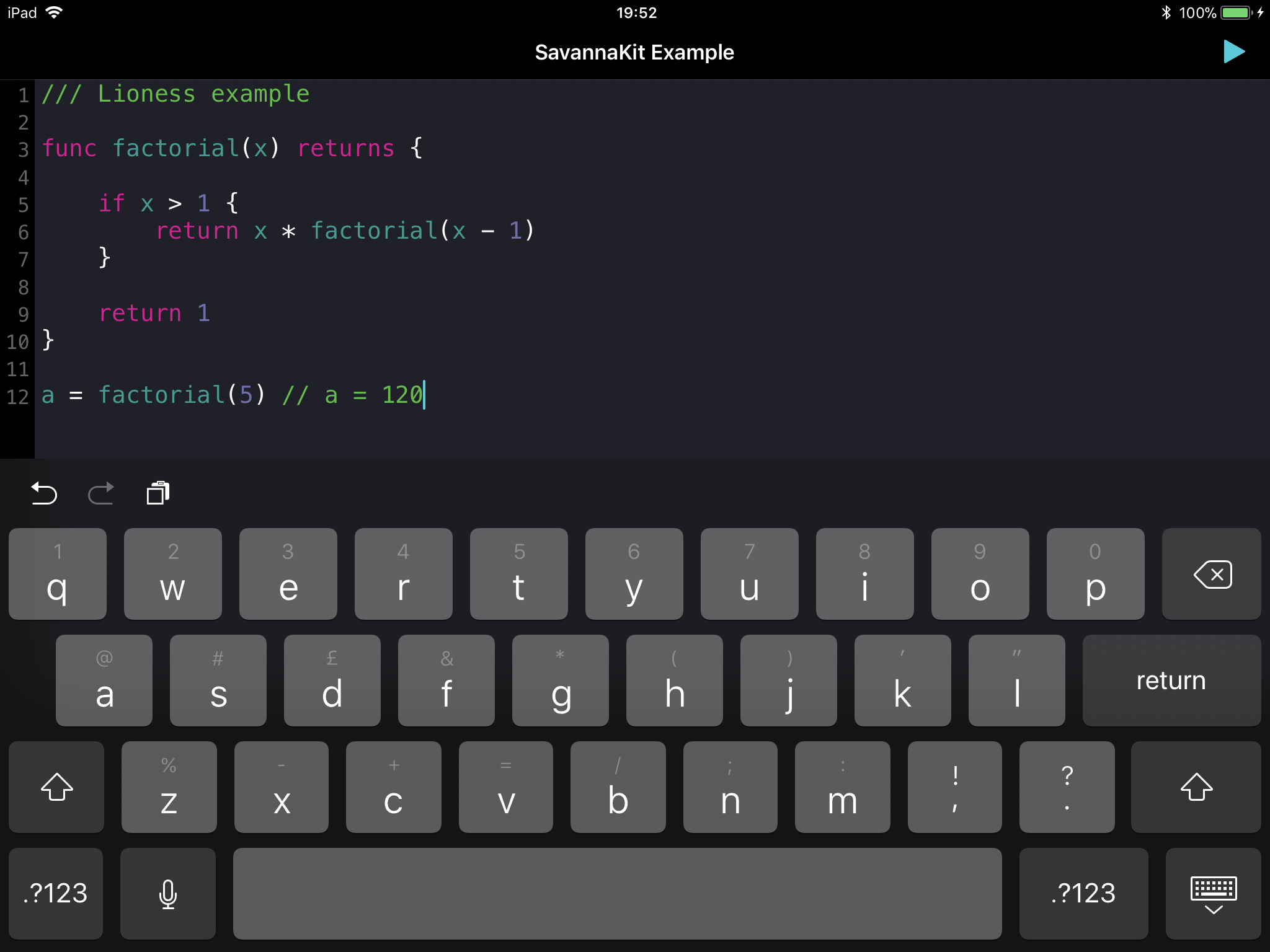Tap the clipboard paste icon
Image resolution: width=1270 pixels, height=952 pixels.
[158, 493]
